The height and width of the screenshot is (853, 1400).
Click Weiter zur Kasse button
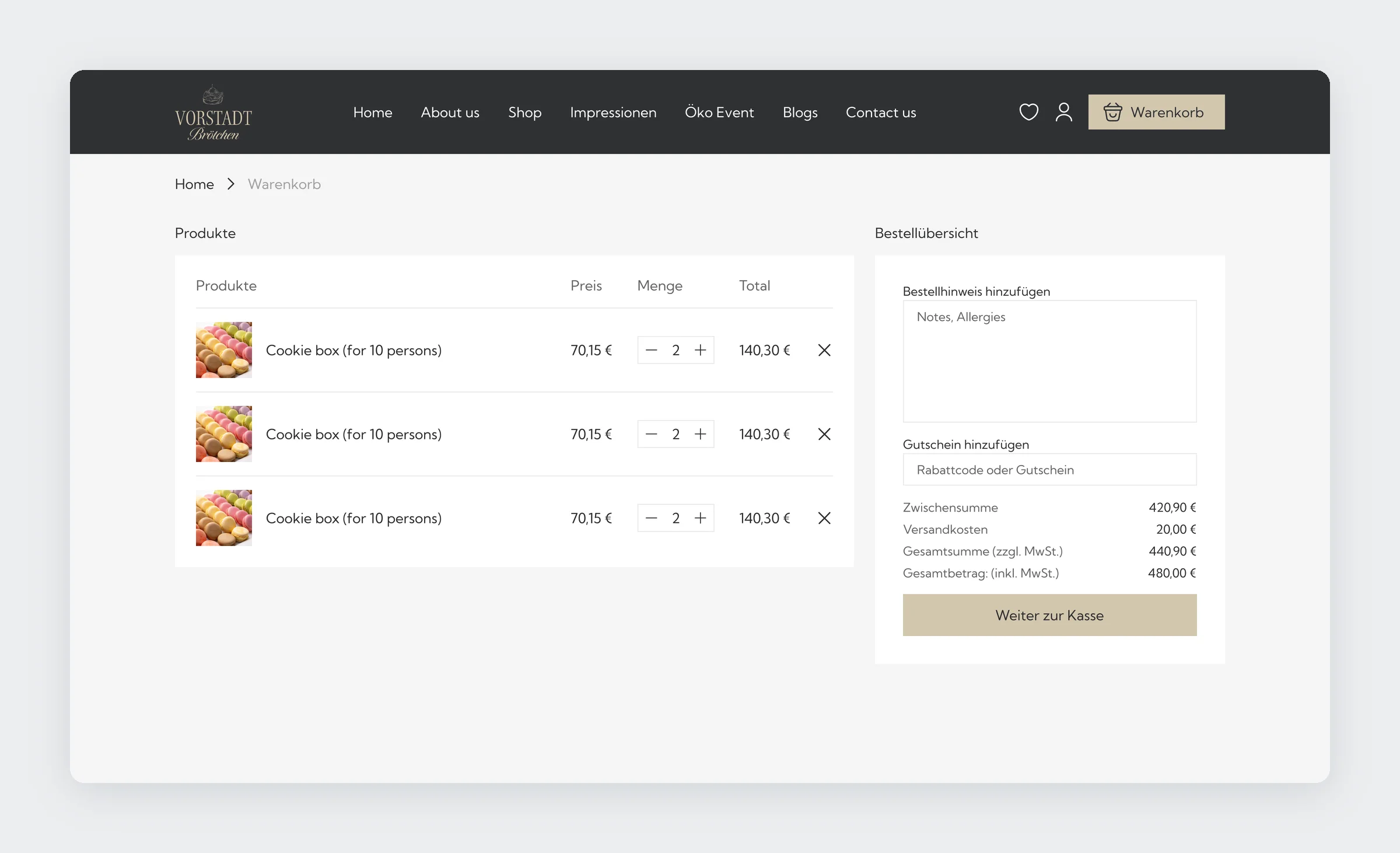point(1049,615)
